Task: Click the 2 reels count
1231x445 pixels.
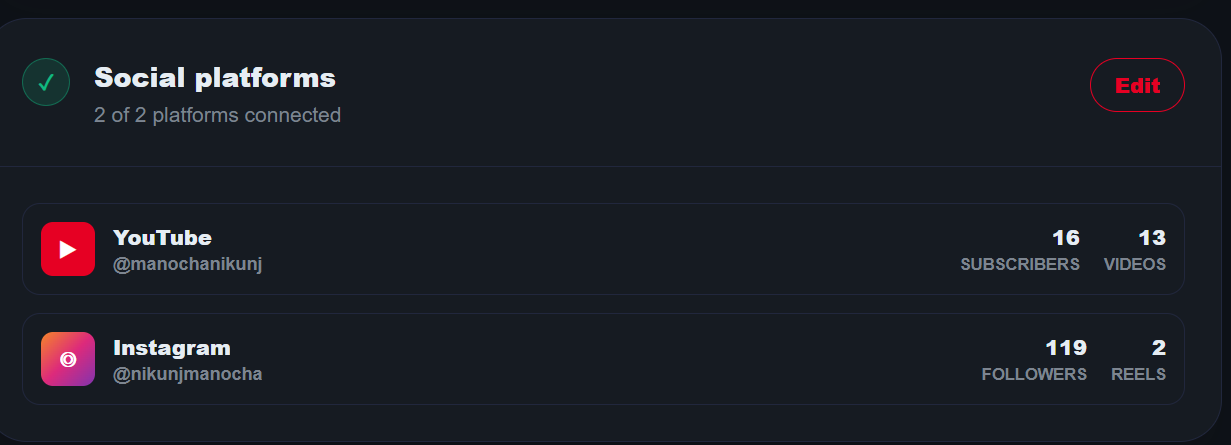Action: point(1159,348)
